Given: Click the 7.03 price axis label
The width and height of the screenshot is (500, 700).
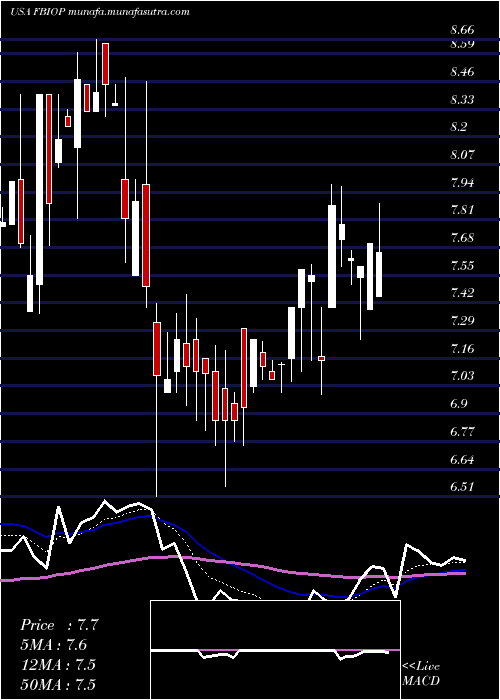Looking at the screenshot, I should tap(462, 376).
